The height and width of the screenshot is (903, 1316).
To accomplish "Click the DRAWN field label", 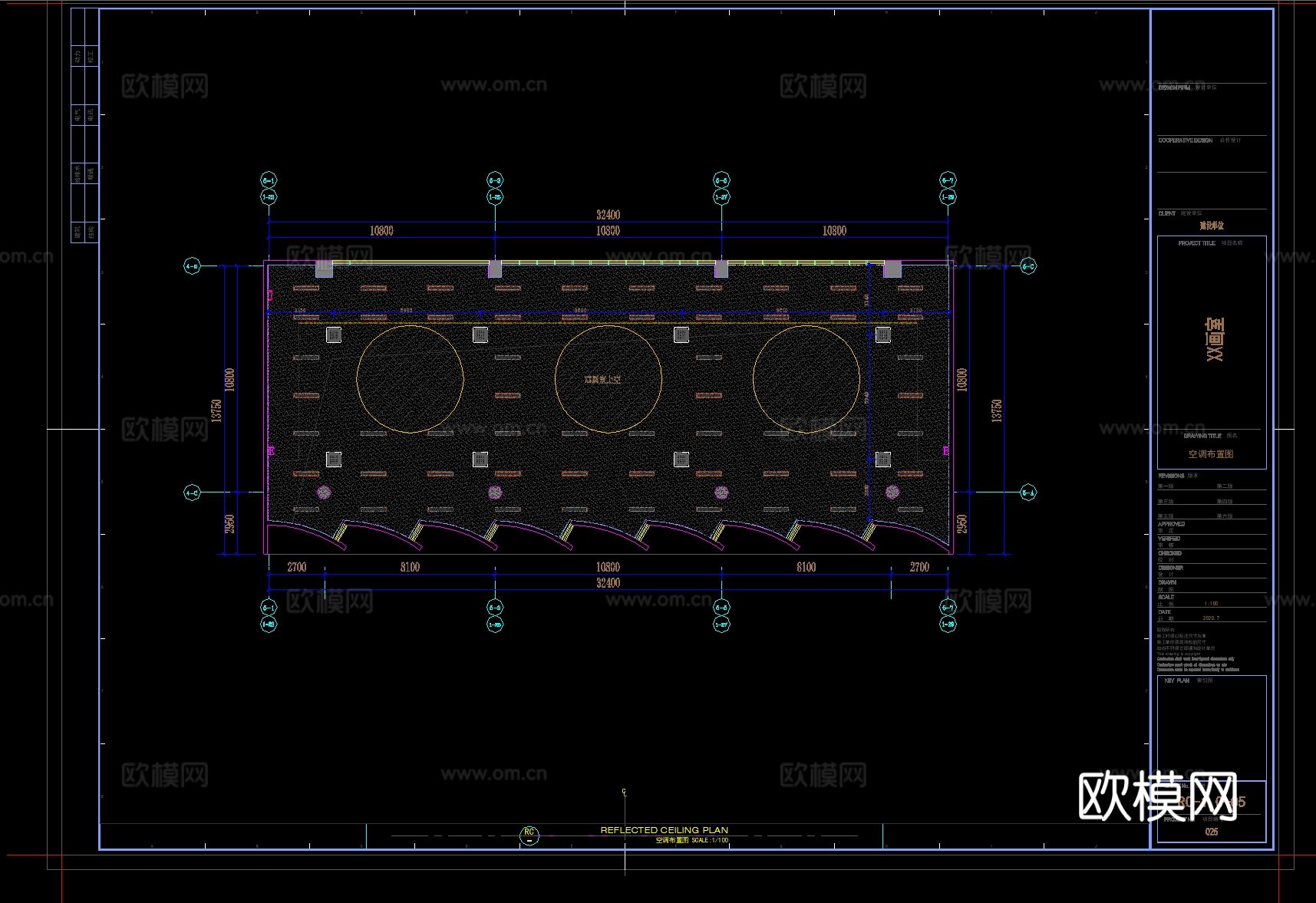I will [1167, 582].
